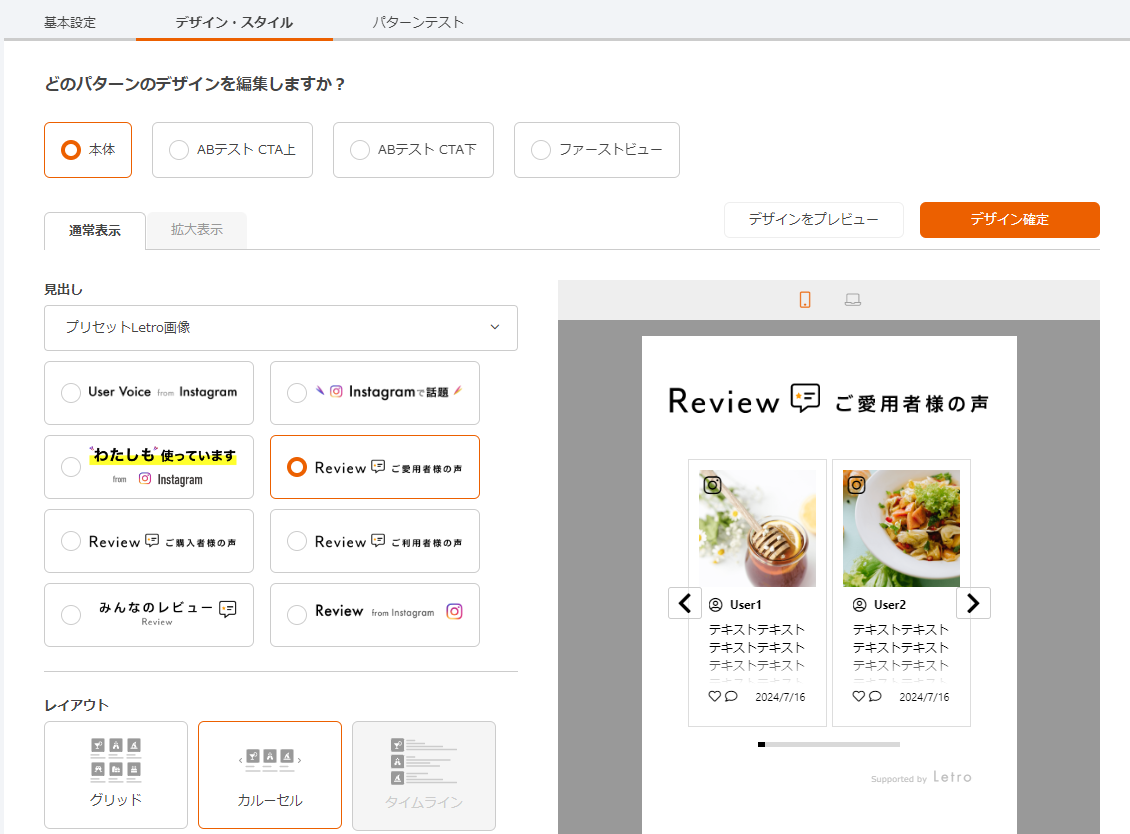
Task: Click the carousel next arrow
Action: coord(973,603)
